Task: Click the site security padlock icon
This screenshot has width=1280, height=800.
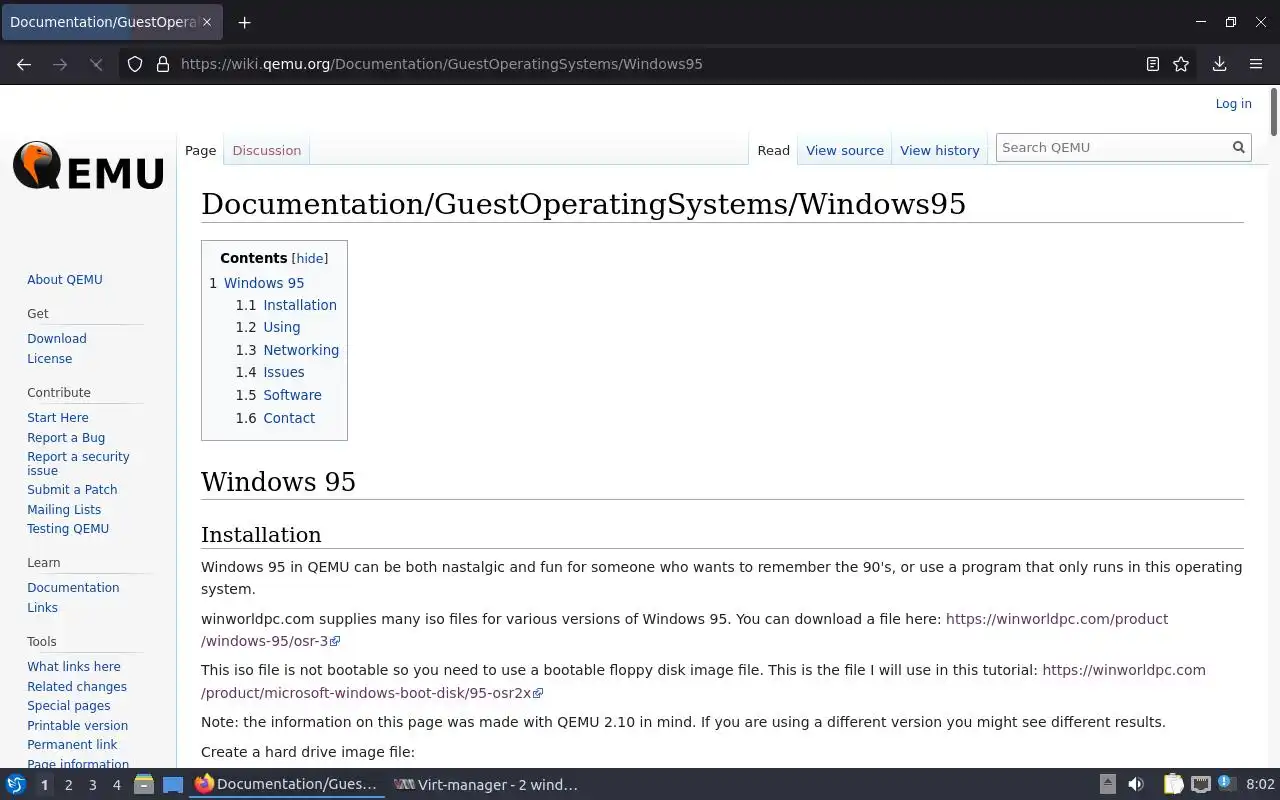Action: (x=163, y=64)
